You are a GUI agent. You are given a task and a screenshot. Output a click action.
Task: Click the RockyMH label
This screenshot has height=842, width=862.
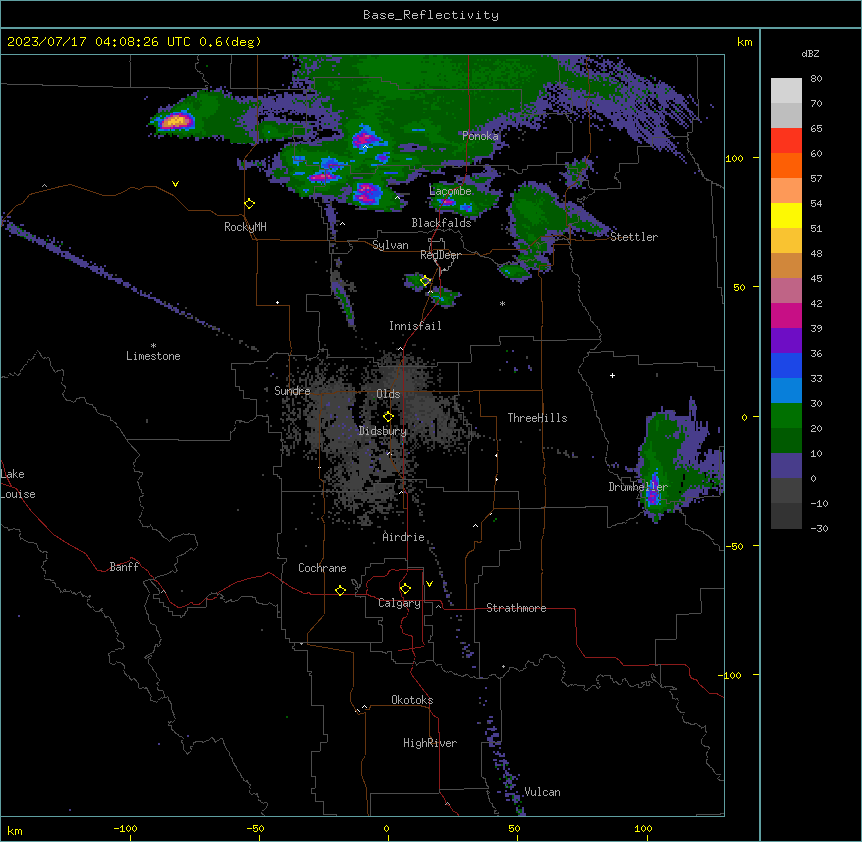coord(245,227)
